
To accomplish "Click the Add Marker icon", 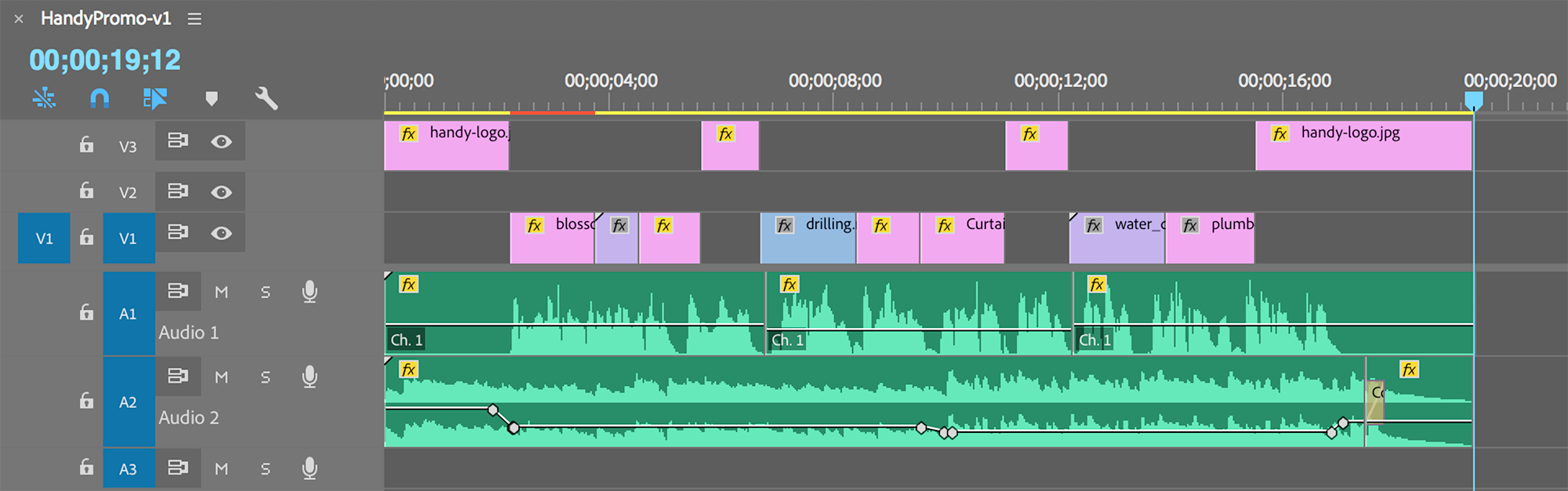I will point(211,98).
